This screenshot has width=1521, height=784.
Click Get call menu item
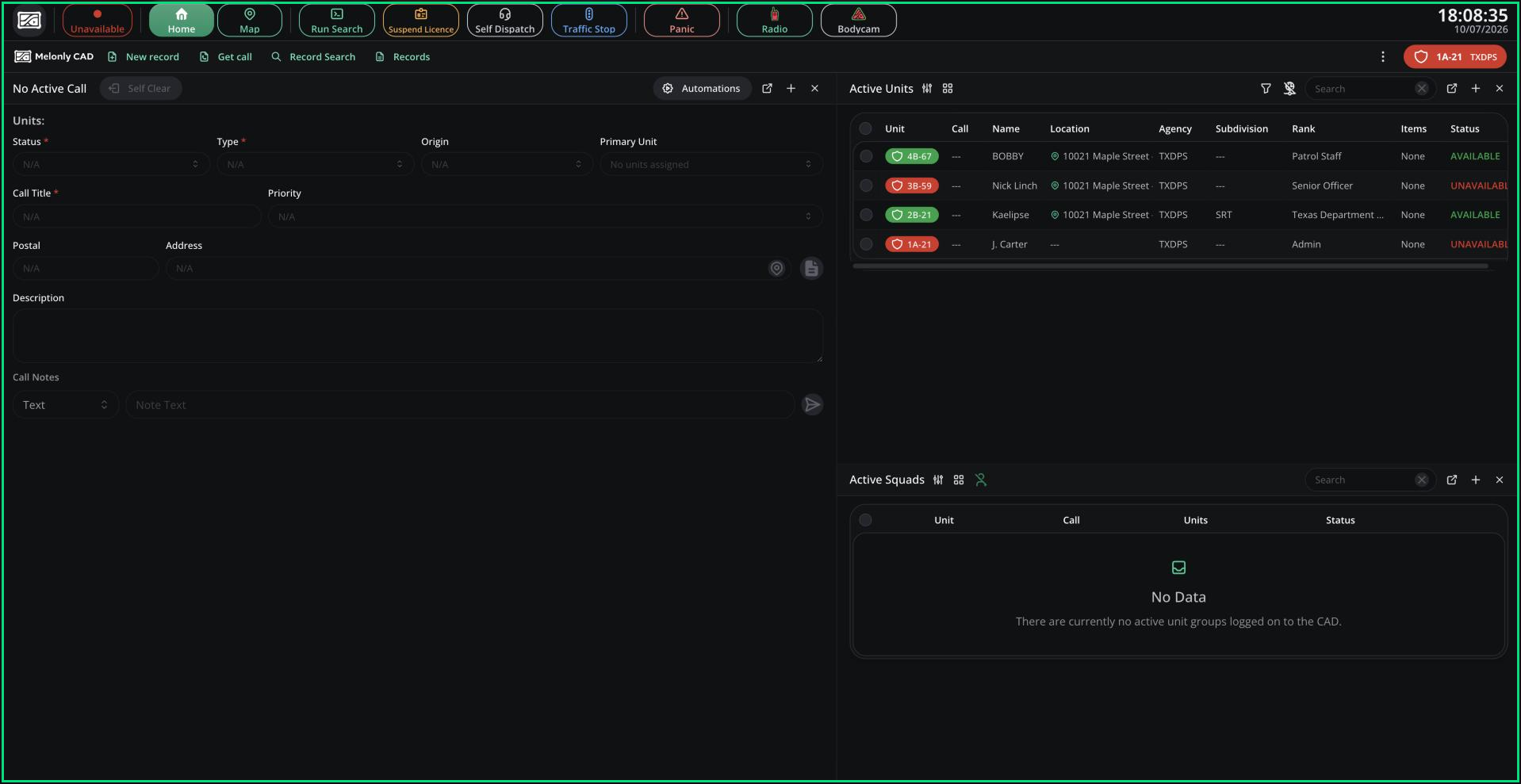(x=226, y=57)
